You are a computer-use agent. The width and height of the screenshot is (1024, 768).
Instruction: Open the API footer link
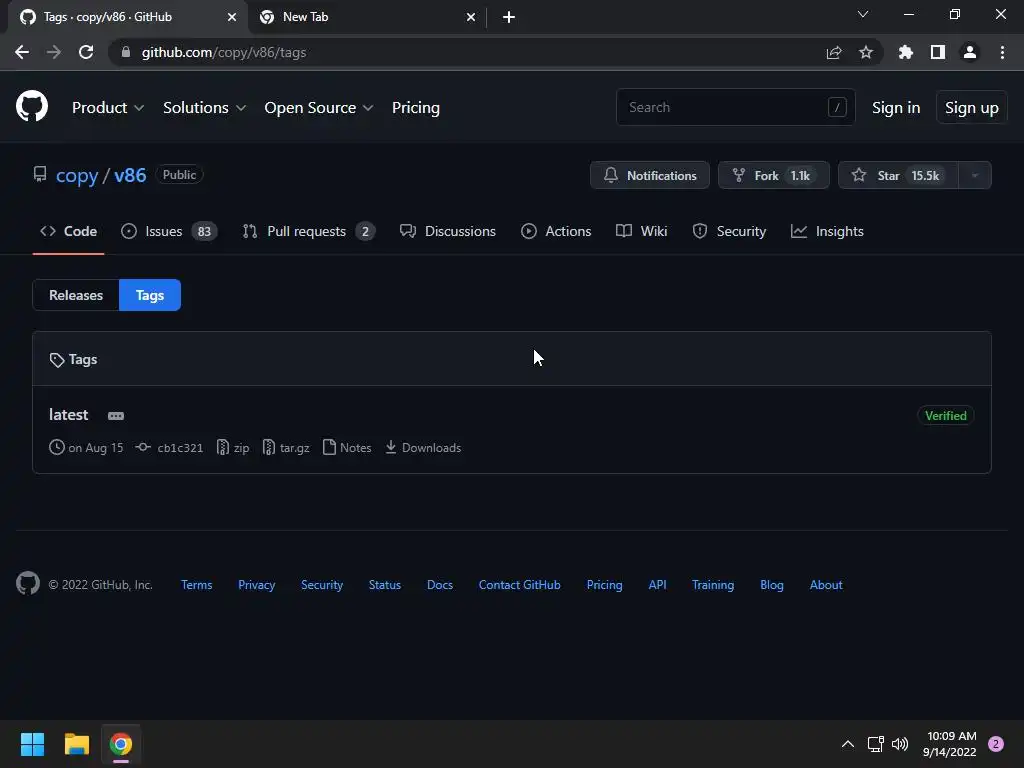658,585
